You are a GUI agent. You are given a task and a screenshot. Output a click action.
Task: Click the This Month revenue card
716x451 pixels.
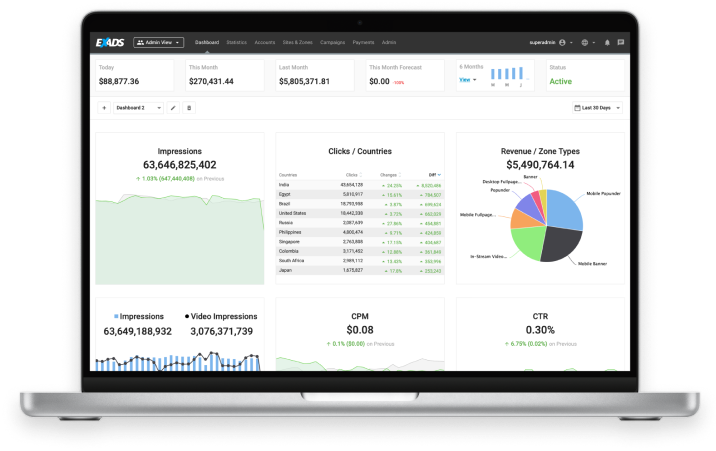point(224,75)
